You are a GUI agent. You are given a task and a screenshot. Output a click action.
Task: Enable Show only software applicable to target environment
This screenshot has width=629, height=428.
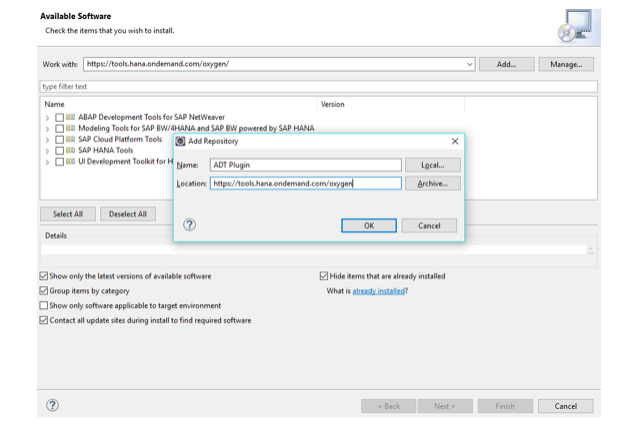pyautogui.click(x=43, y=305)
